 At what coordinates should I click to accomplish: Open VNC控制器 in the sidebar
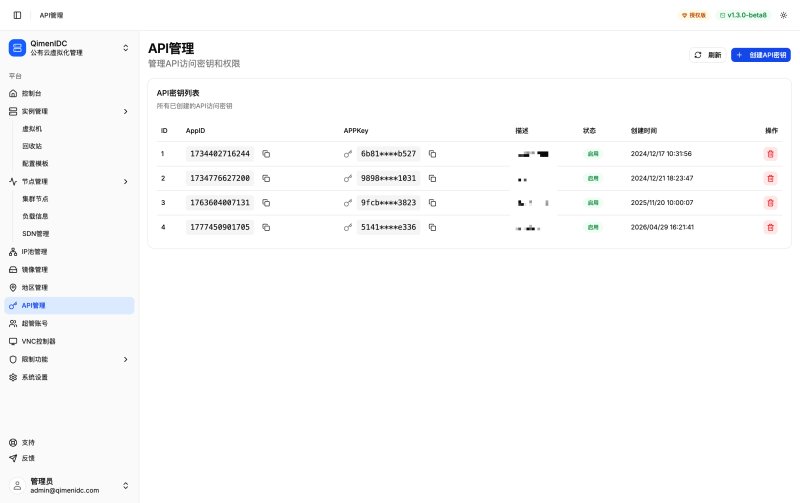69,341
